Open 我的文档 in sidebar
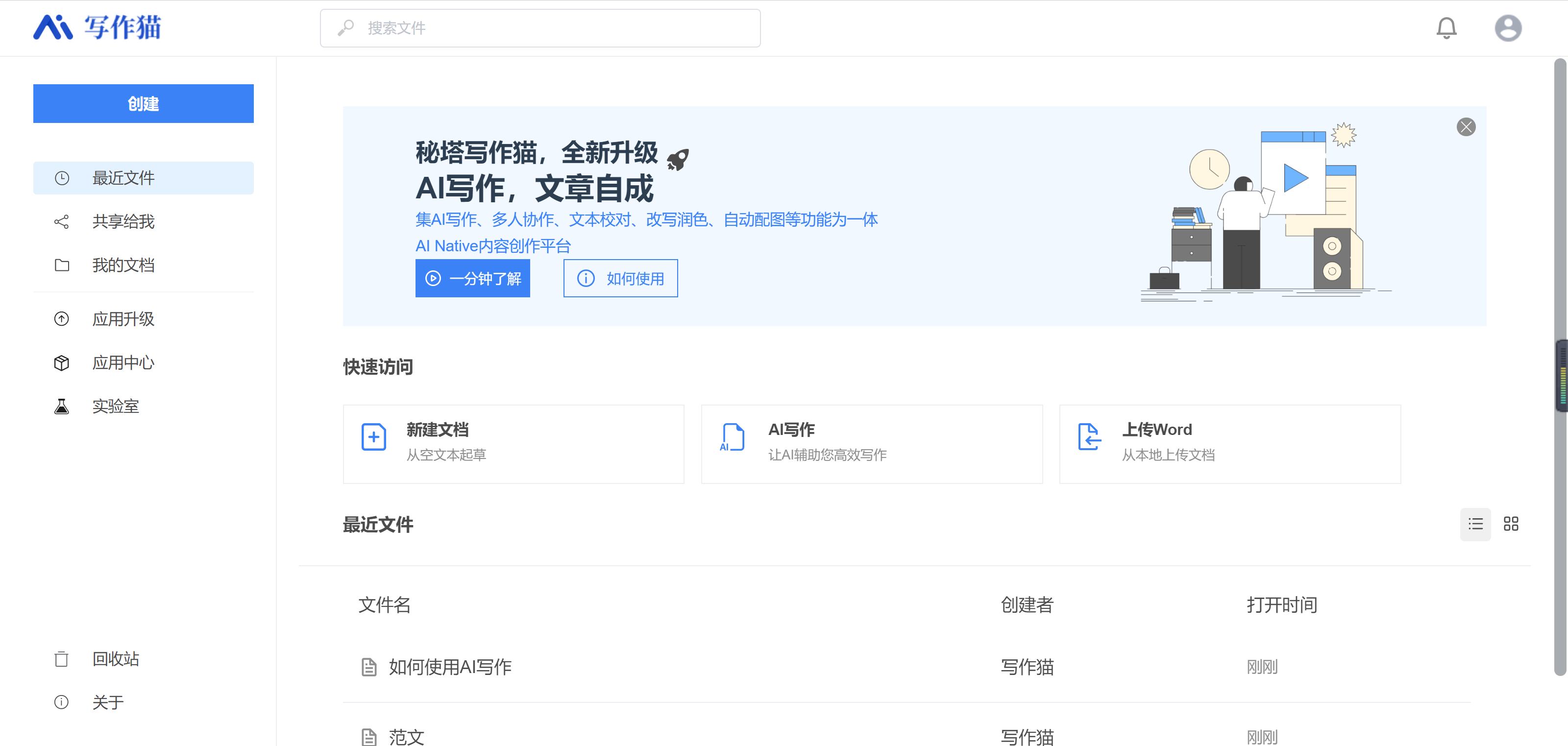The image size is (1568, 746). tap(143, 265)
